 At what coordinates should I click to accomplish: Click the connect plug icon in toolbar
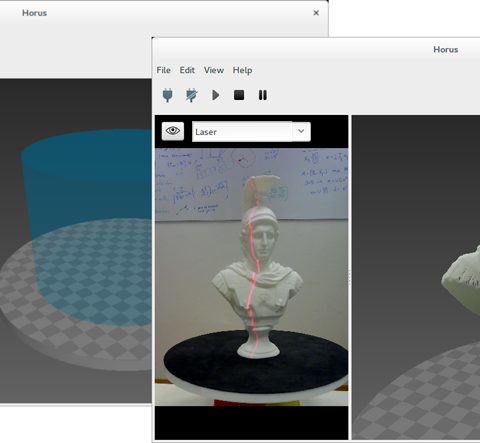point(168,95)
